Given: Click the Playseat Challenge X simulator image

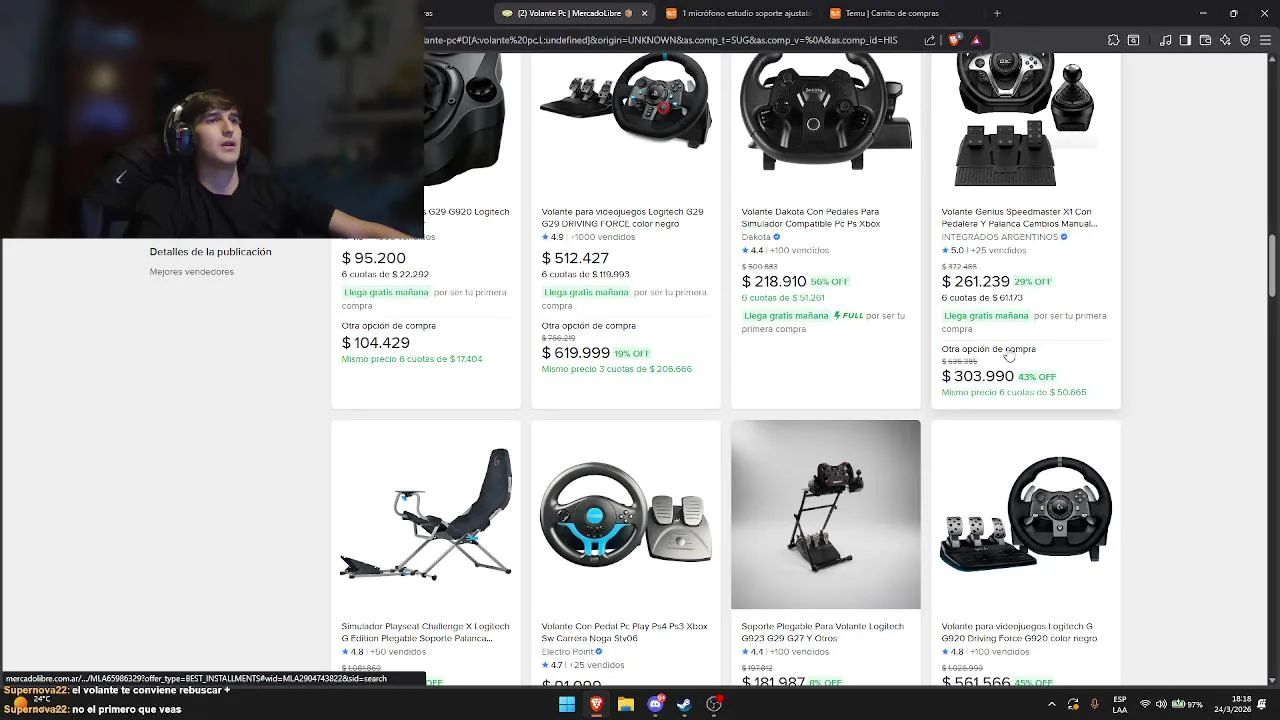Looking at the screenshot, I should pyautogui.click(x=426, y=514).
